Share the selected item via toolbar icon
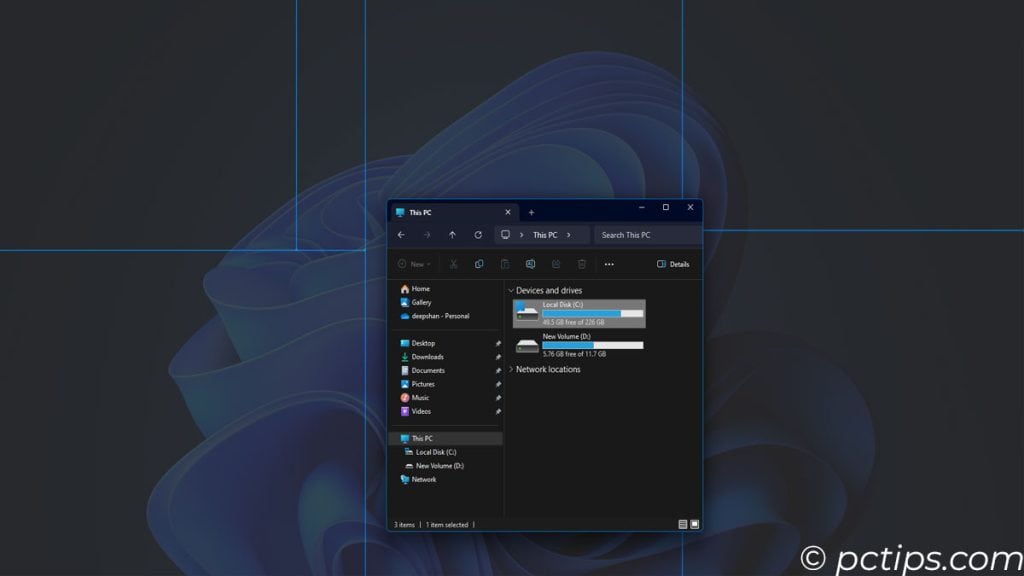 pos(556,264)
